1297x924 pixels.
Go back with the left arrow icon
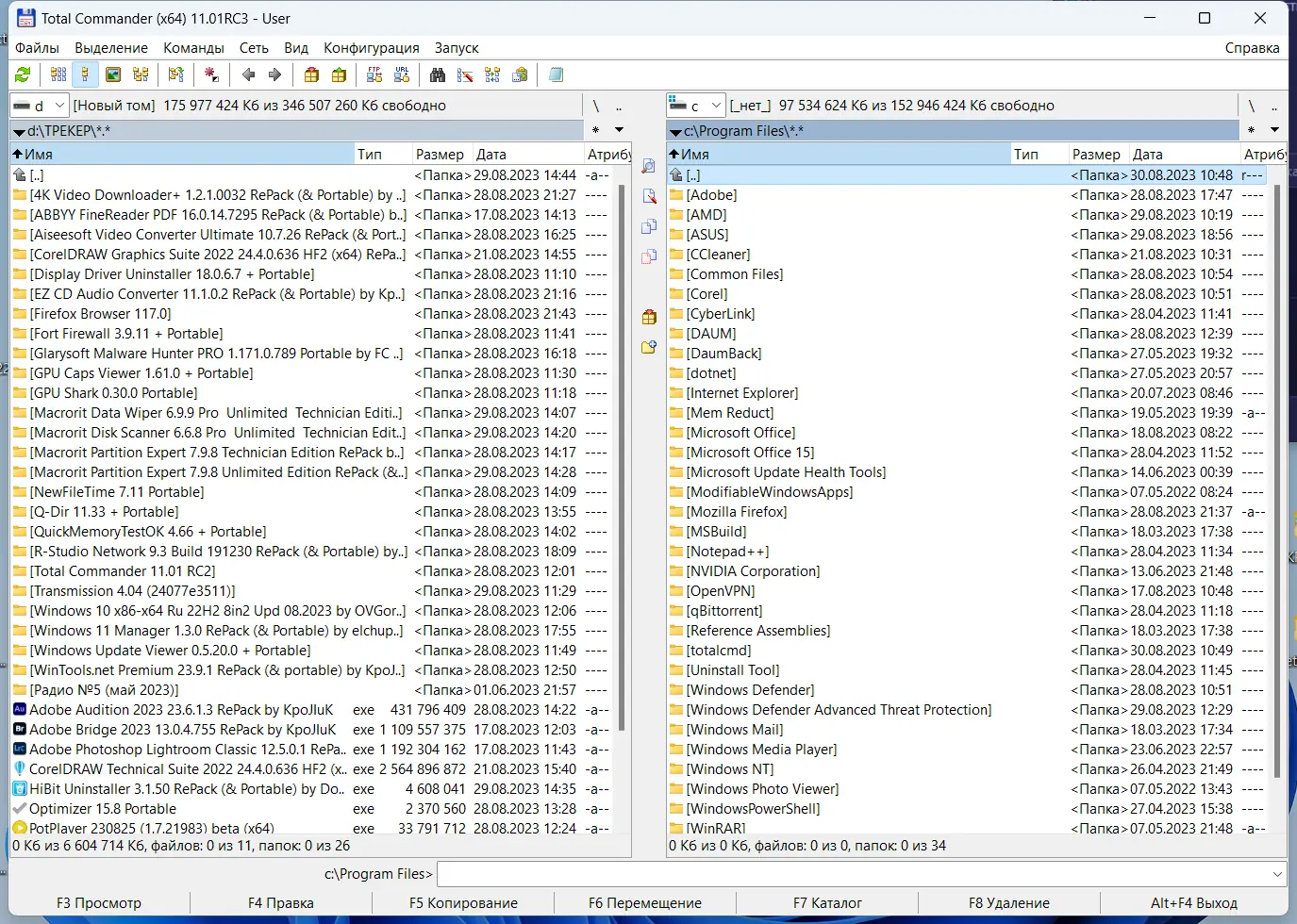pyautogui.click(x=248, y=74)
